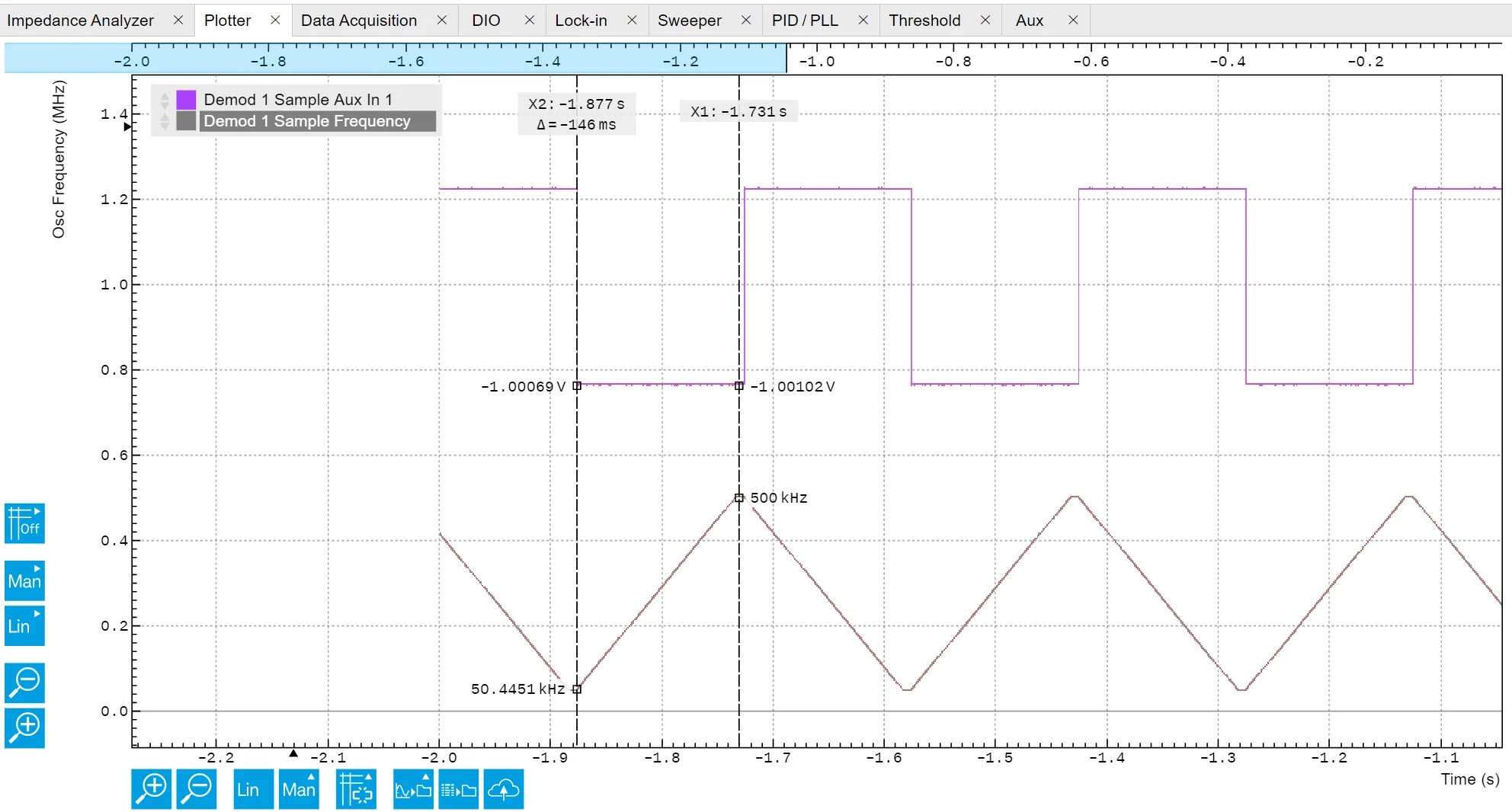Close the Plotter tab
This screenshot has width=1512, height=812.
click(x=275, y=20)
